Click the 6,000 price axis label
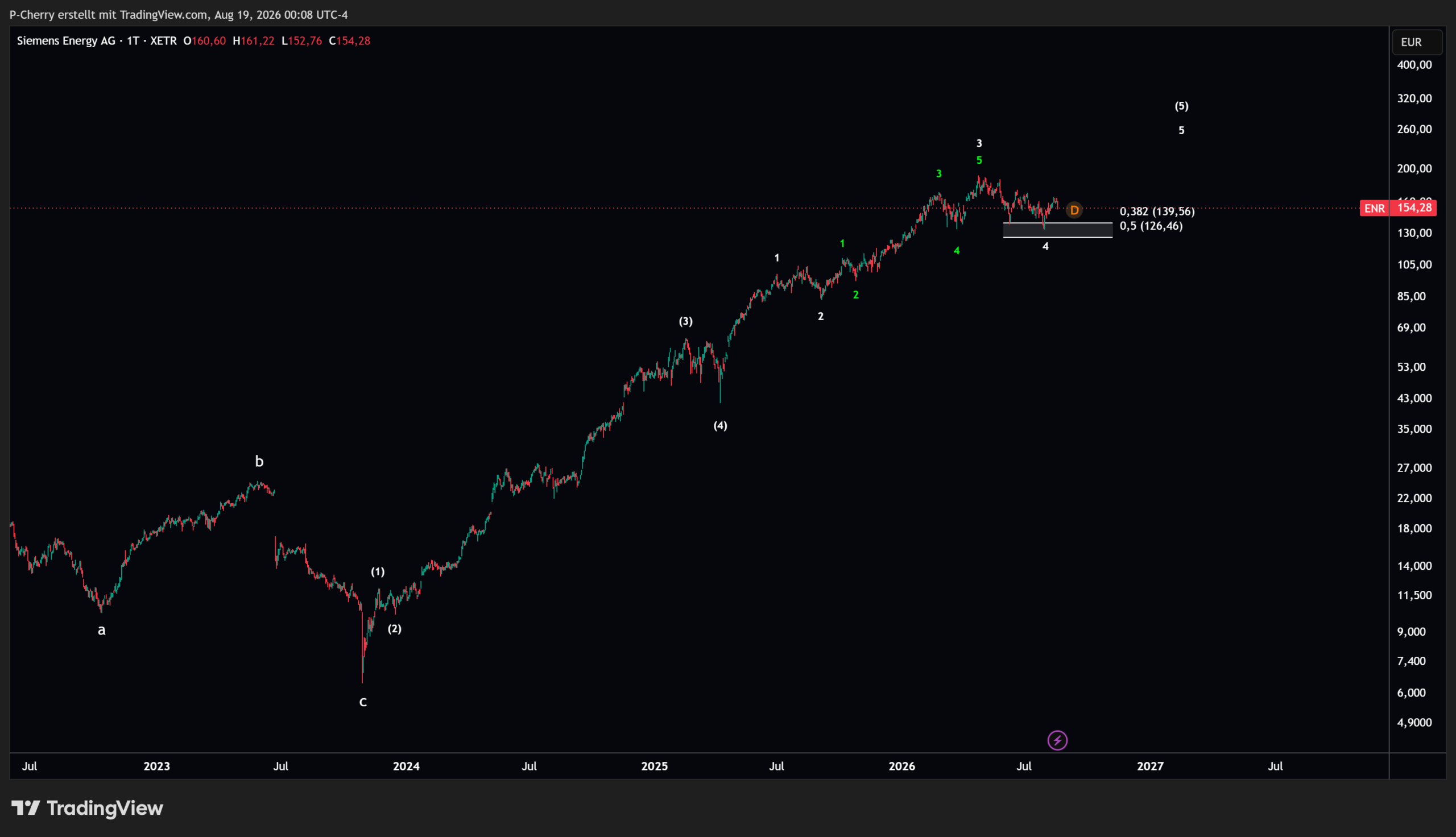The height and width of the screenshot is (837, 1456). coord(1412,693)
